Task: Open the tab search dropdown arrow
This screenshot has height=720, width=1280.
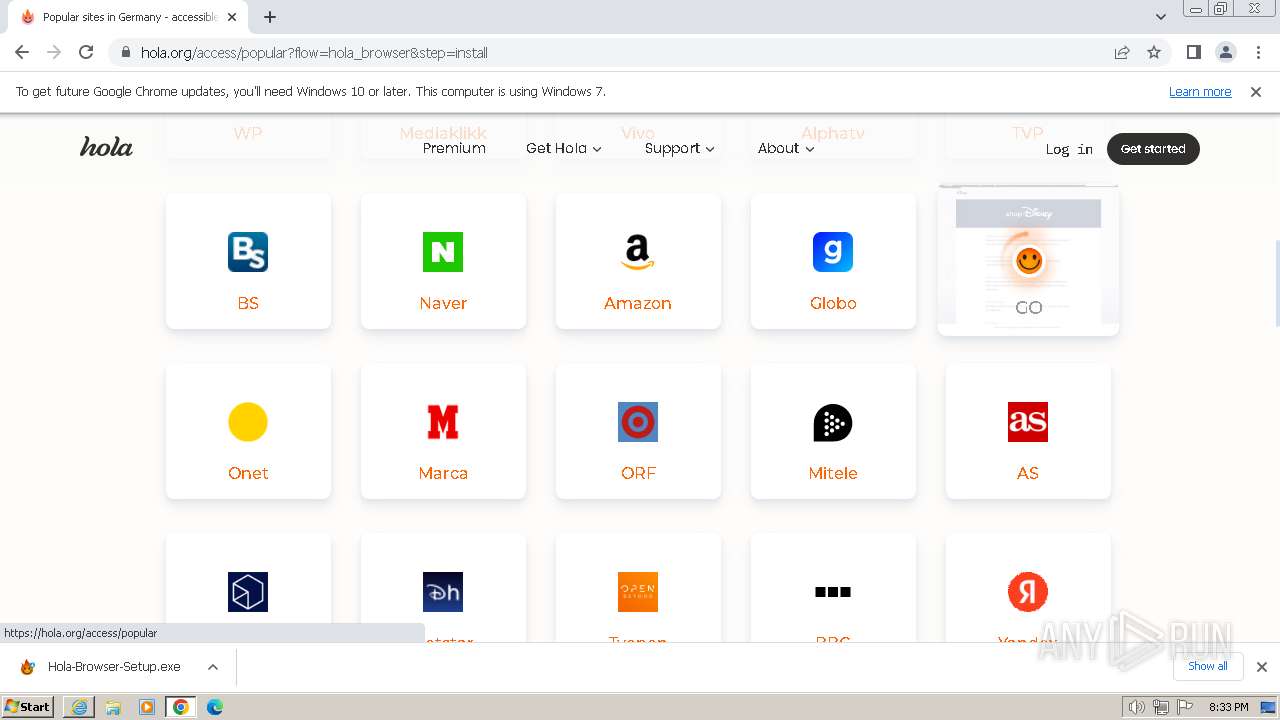Action: [x=1161, y=17]
